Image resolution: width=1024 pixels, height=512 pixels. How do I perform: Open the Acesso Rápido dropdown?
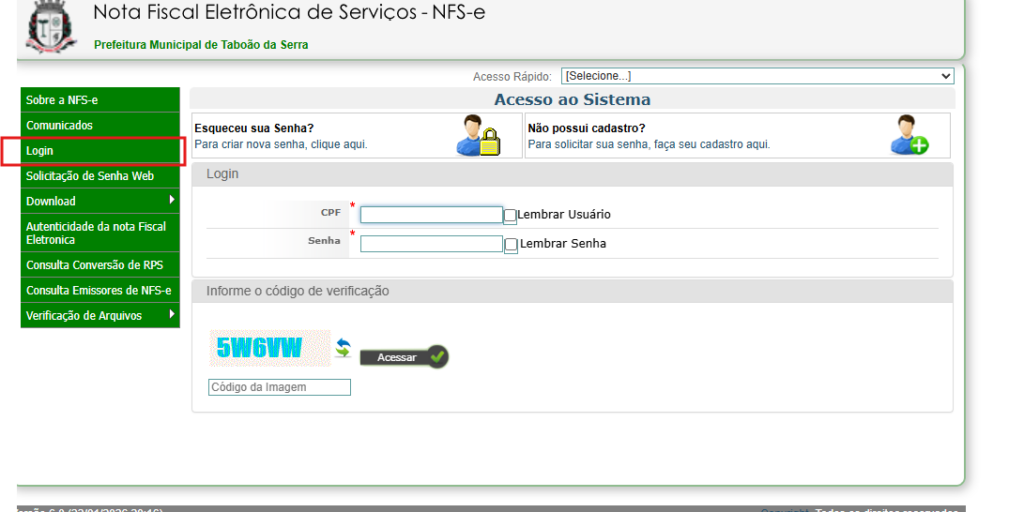pos(757,76)
